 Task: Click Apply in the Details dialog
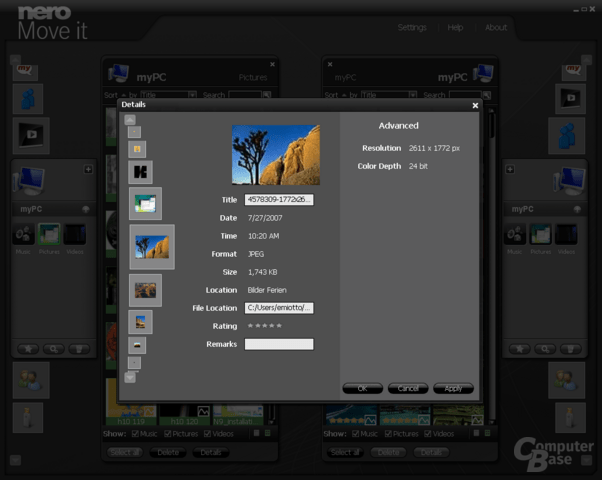[x=453, y=388]
